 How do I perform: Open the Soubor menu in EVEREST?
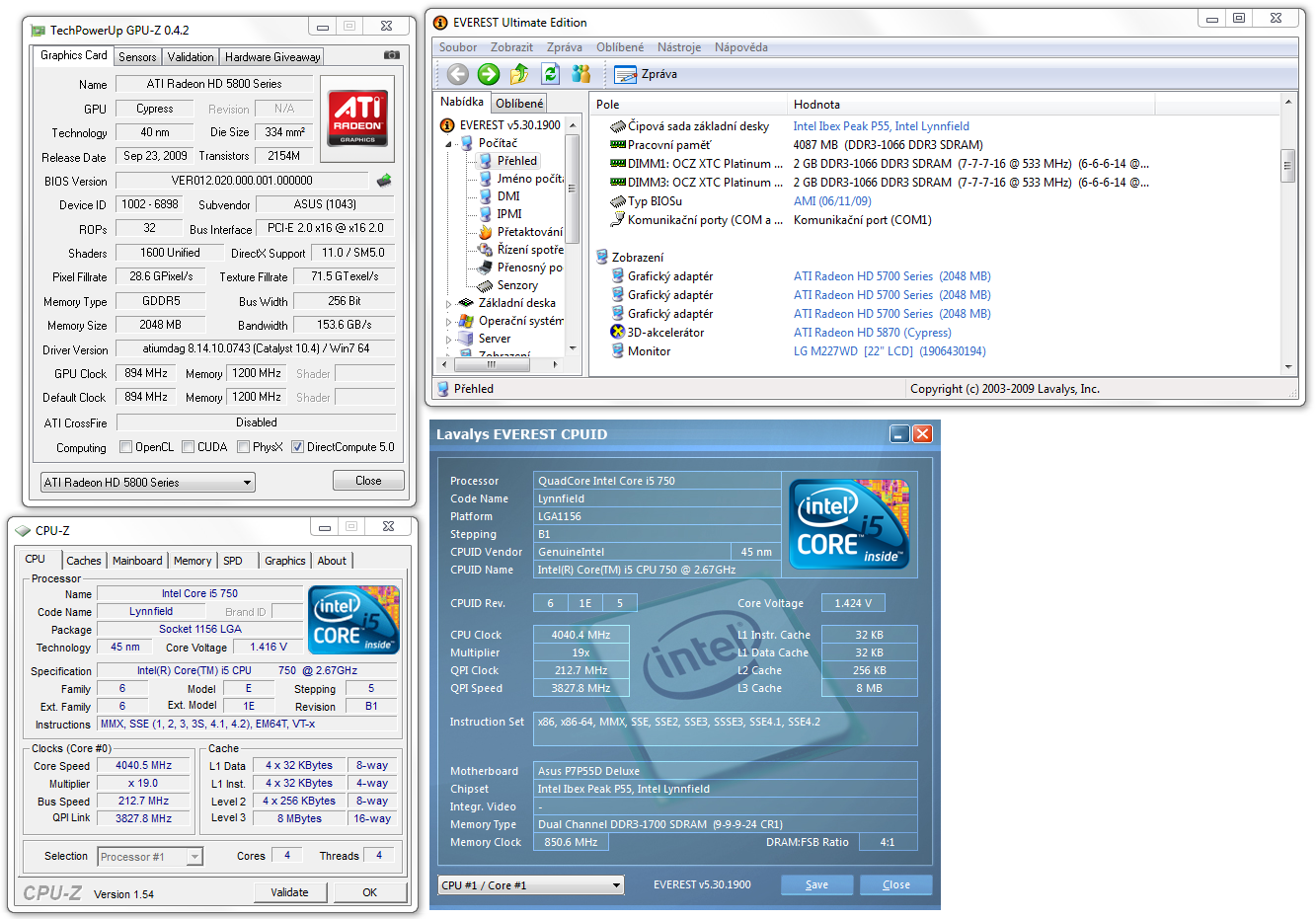coord(458,47)
